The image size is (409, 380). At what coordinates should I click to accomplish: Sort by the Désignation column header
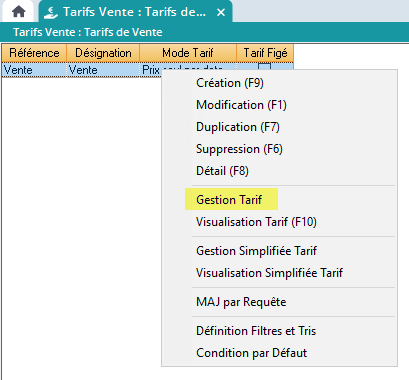tap(103, 53)
